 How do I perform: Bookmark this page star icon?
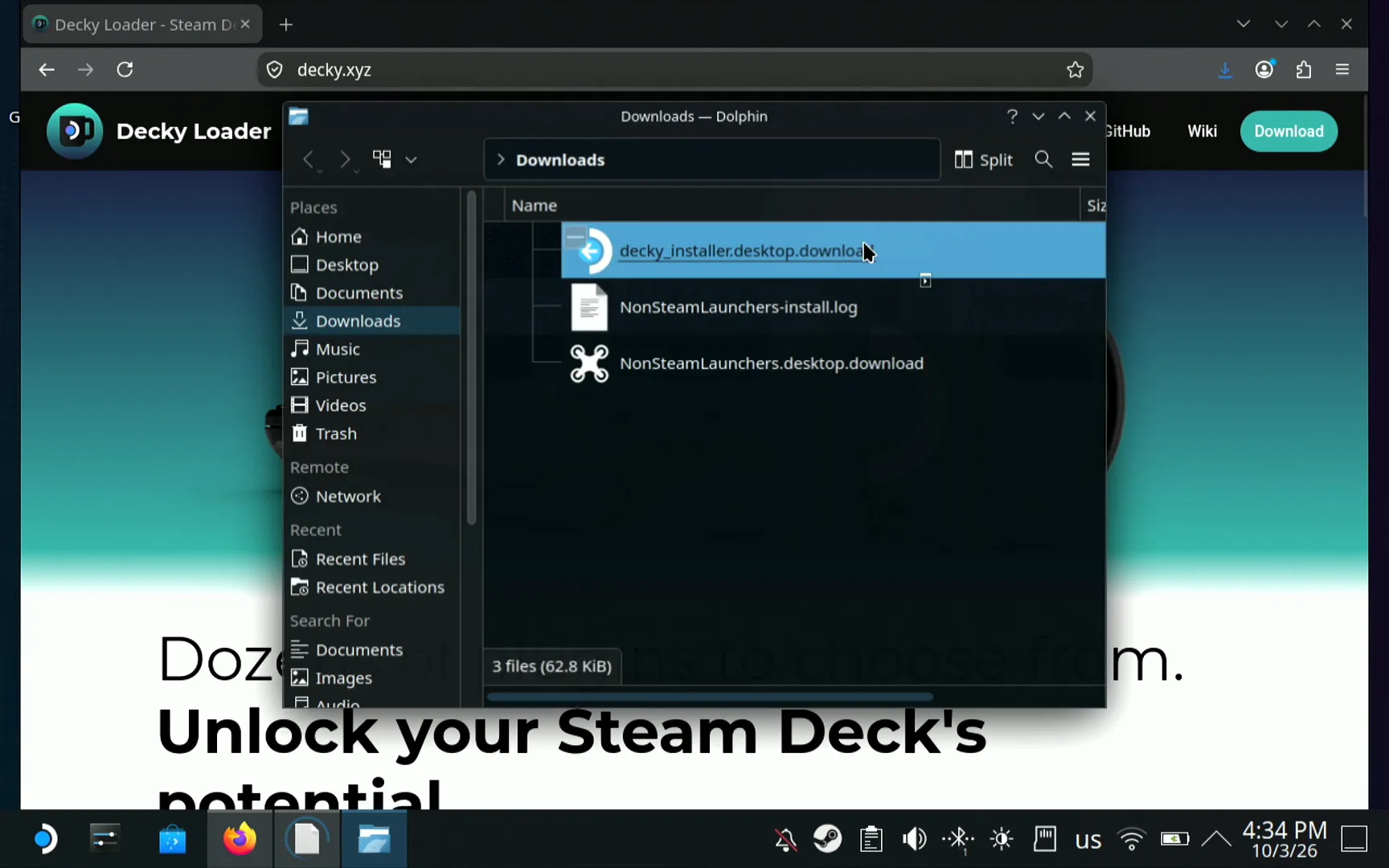pos(1075,70)
